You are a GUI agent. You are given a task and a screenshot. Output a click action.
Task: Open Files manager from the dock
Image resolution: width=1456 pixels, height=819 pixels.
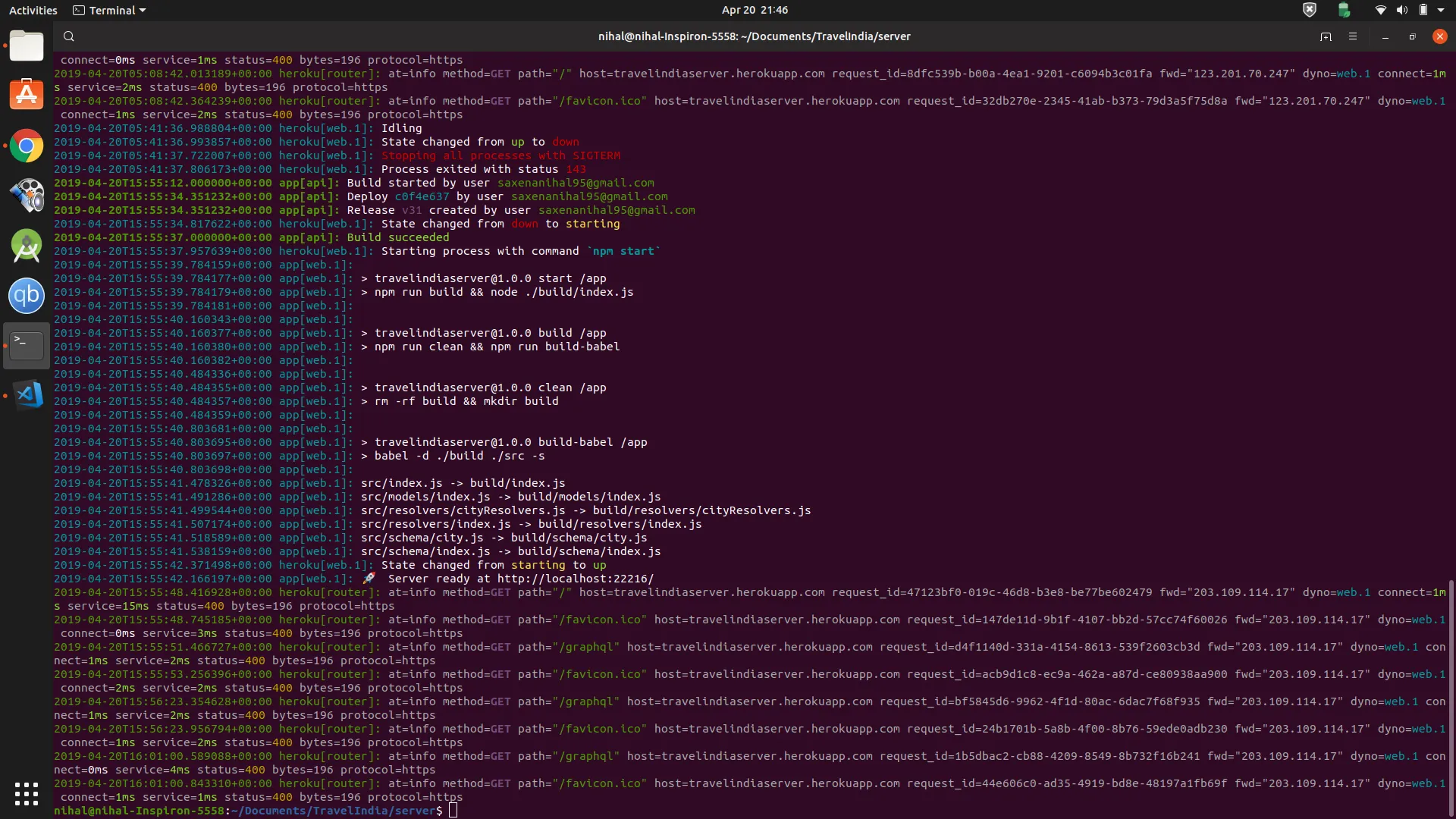click(27, 46)
